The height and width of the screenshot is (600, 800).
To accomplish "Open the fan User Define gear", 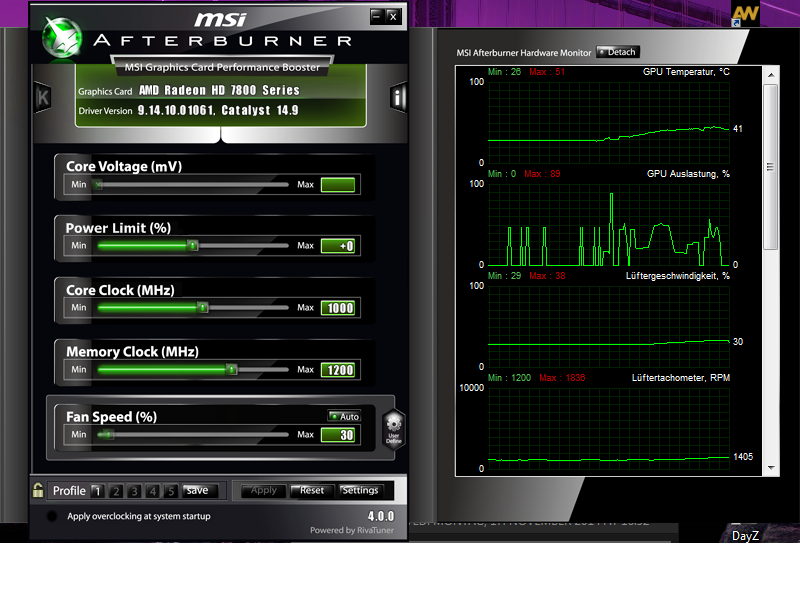I will (394, 429).
